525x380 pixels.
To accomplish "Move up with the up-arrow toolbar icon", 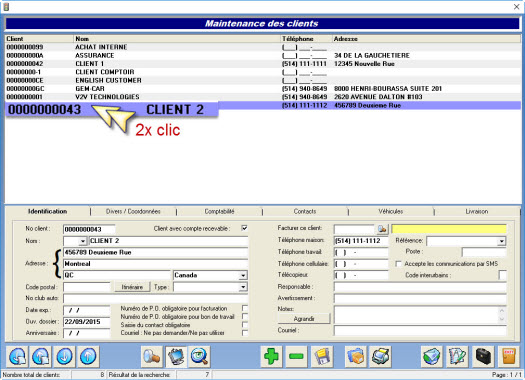I will click(88, 356).
